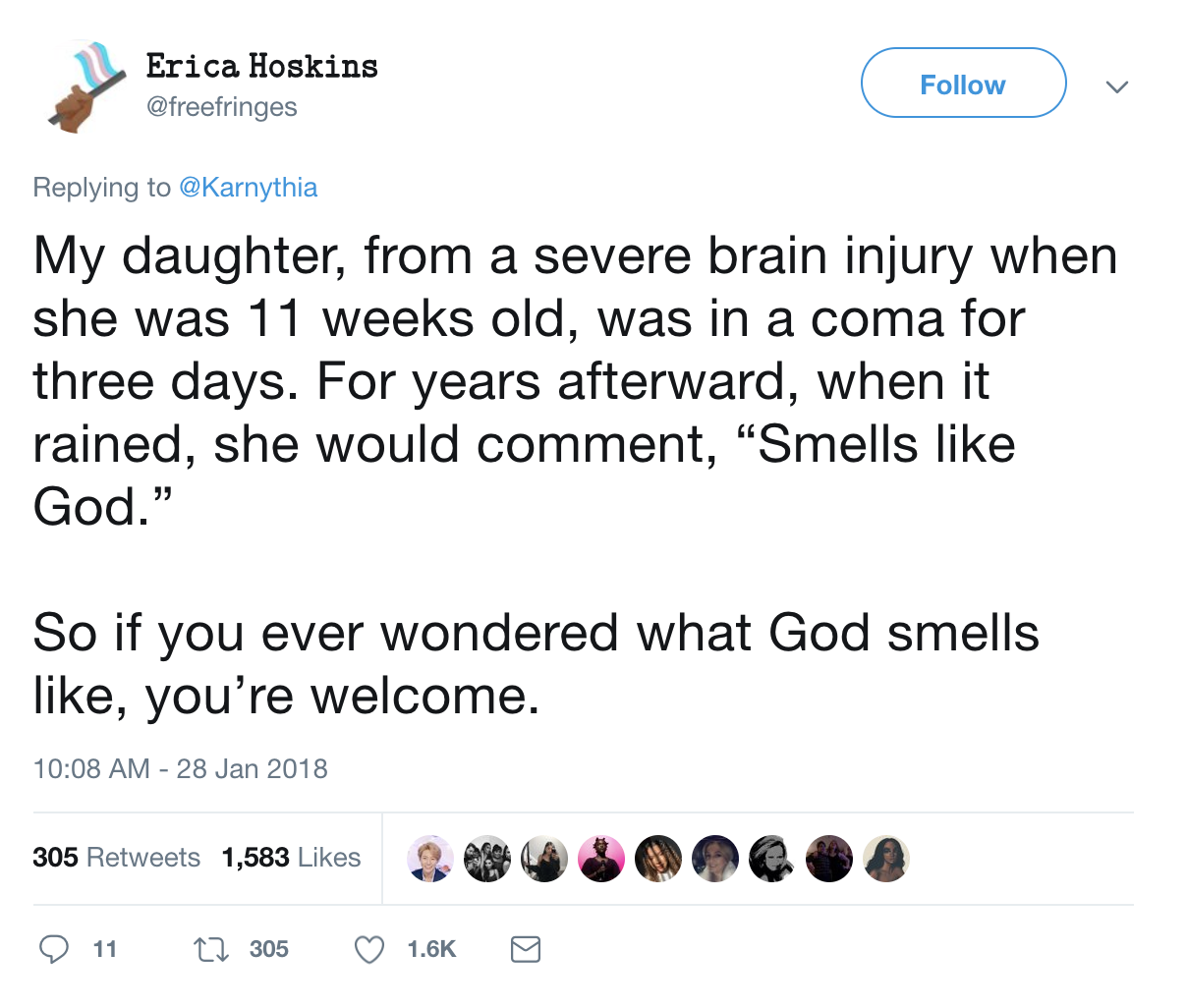1187x1008 pixels.
Task: Open the @Karnythia mention link
Action: (x=248, y=188)
